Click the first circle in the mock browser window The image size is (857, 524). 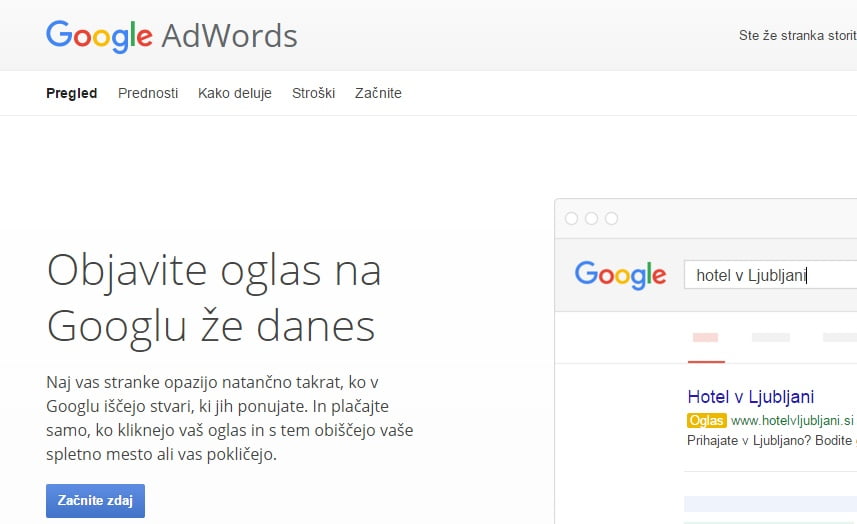(572, 218)
